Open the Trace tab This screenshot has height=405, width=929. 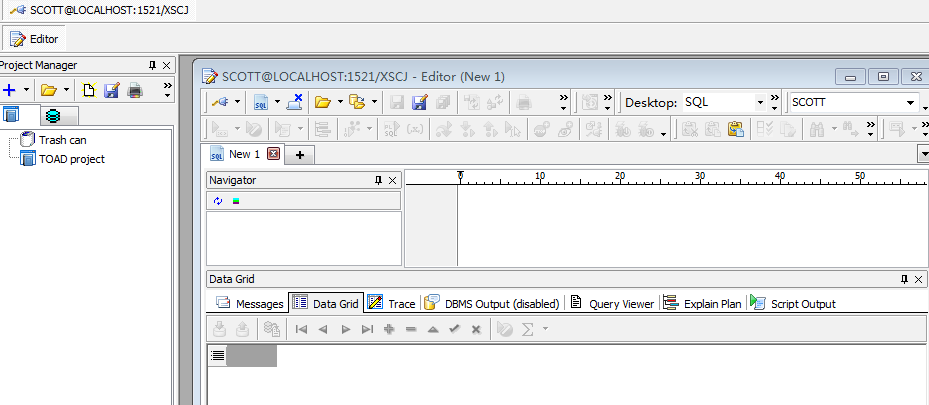392,303
